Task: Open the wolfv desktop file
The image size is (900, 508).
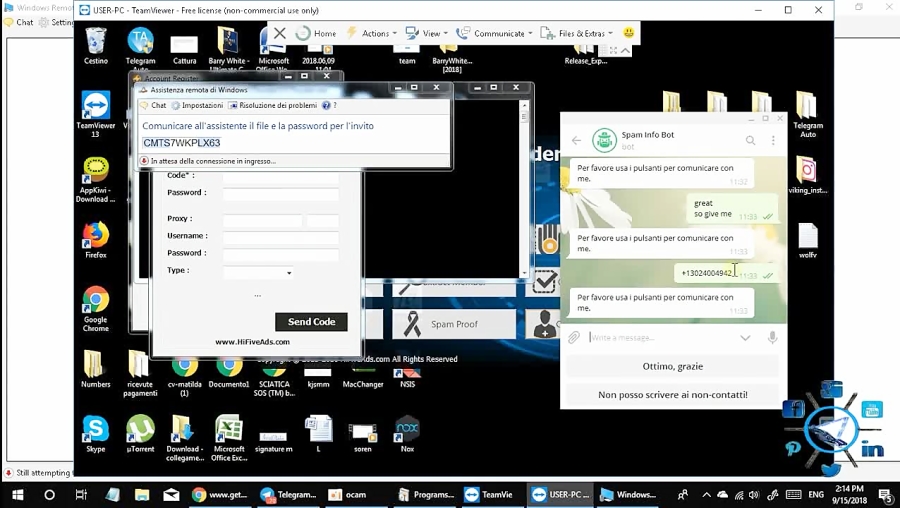Action: click(808, 240)
